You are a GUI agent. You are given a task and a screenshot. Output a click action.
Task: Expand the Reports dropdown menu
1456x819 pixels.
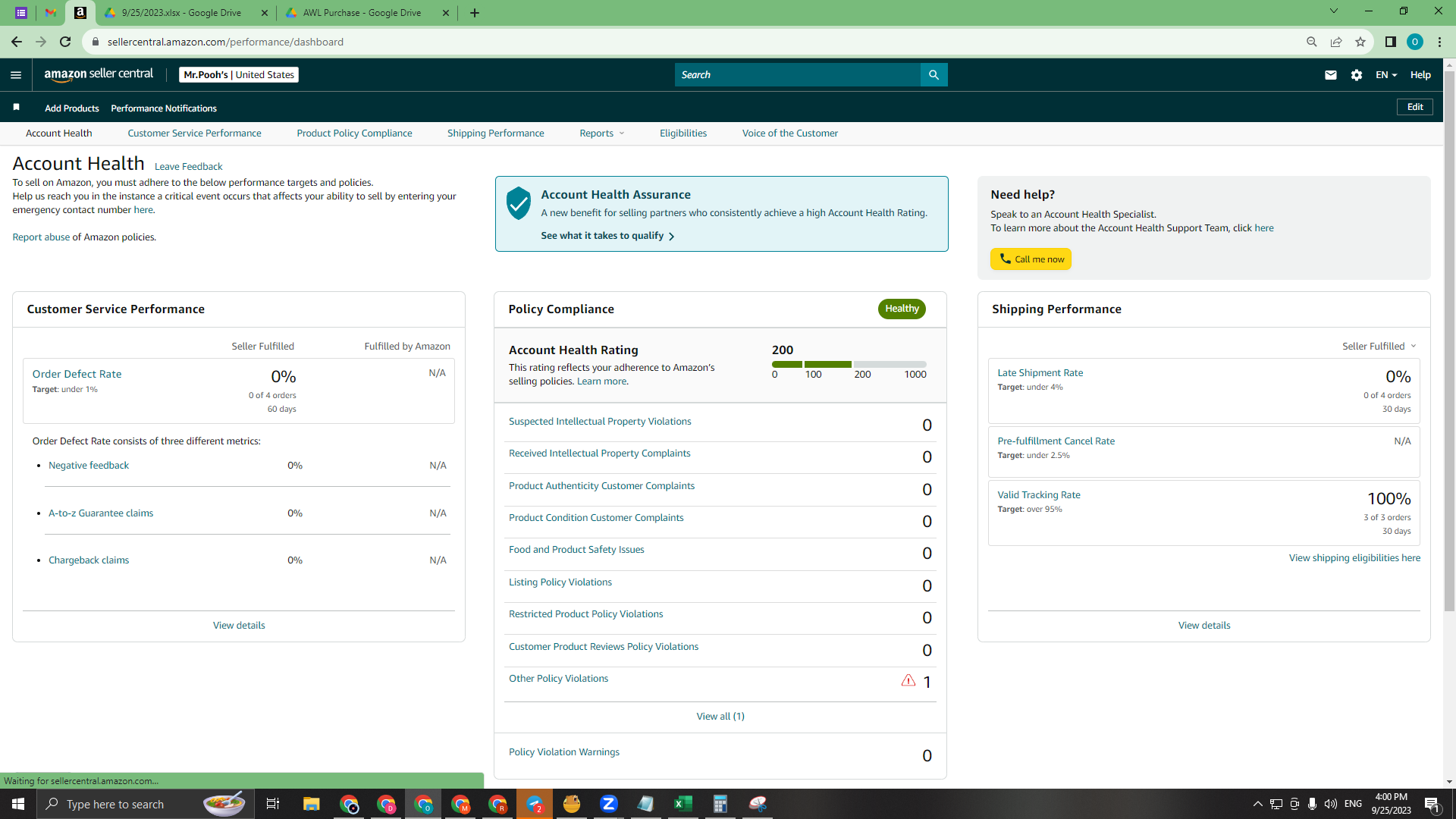pos(602,133)
